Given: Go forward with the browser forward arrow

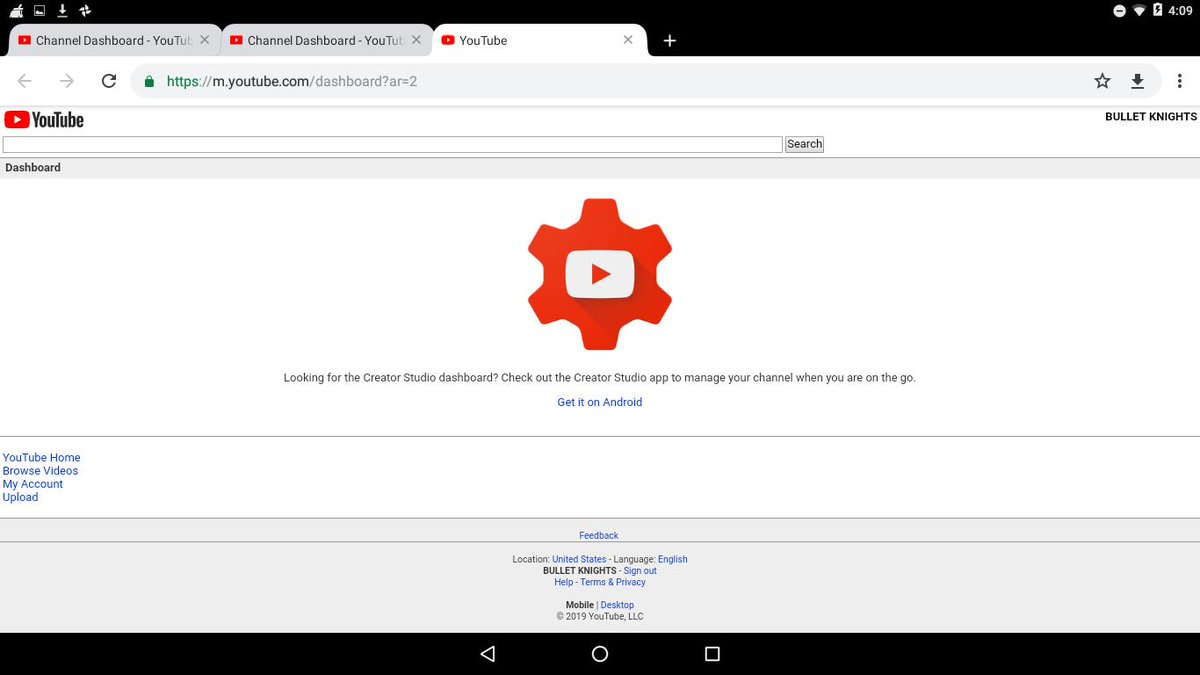Looking at the screenshot, I should click(x=67, y=81).
